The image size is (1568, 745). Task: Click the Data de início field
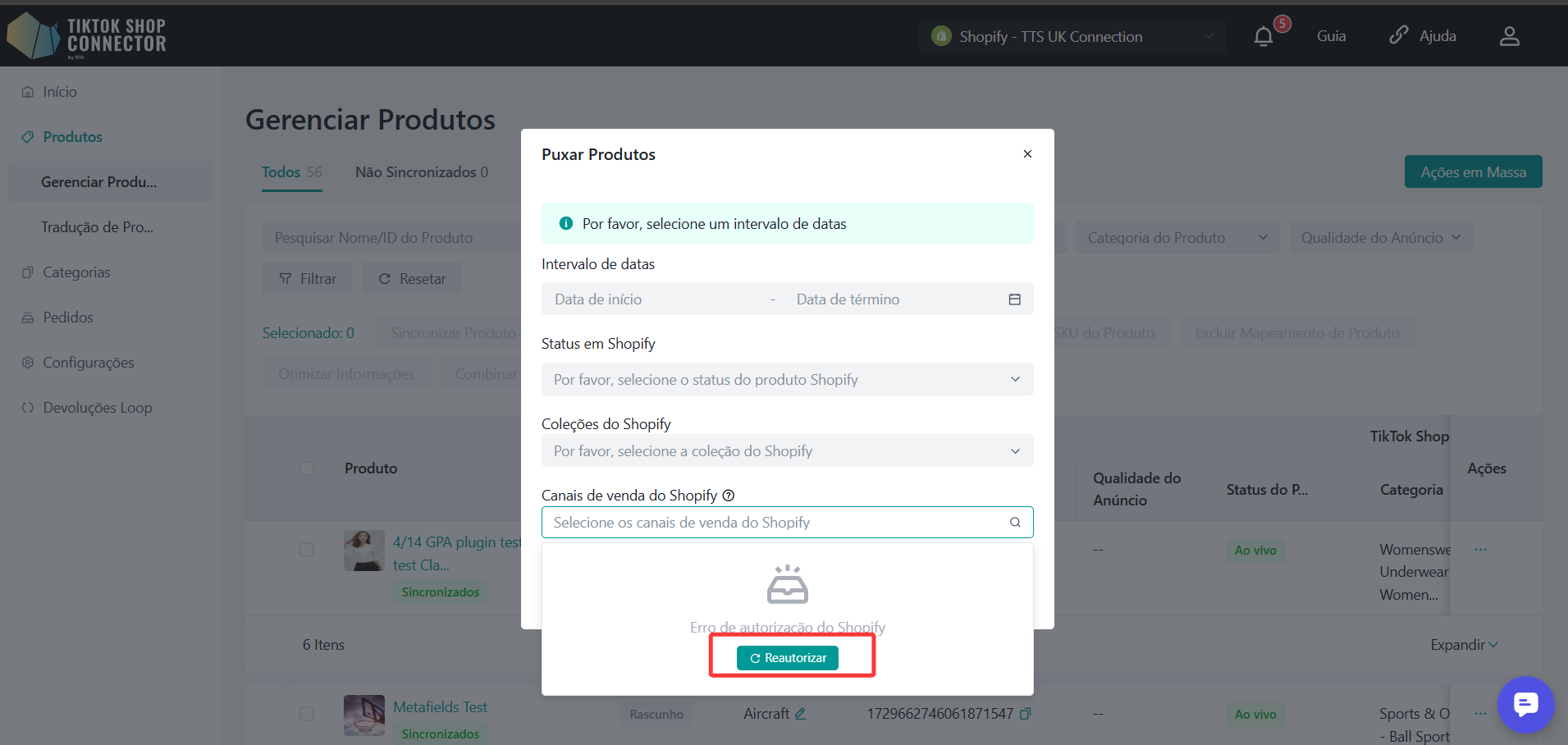[x=656, y=299]
